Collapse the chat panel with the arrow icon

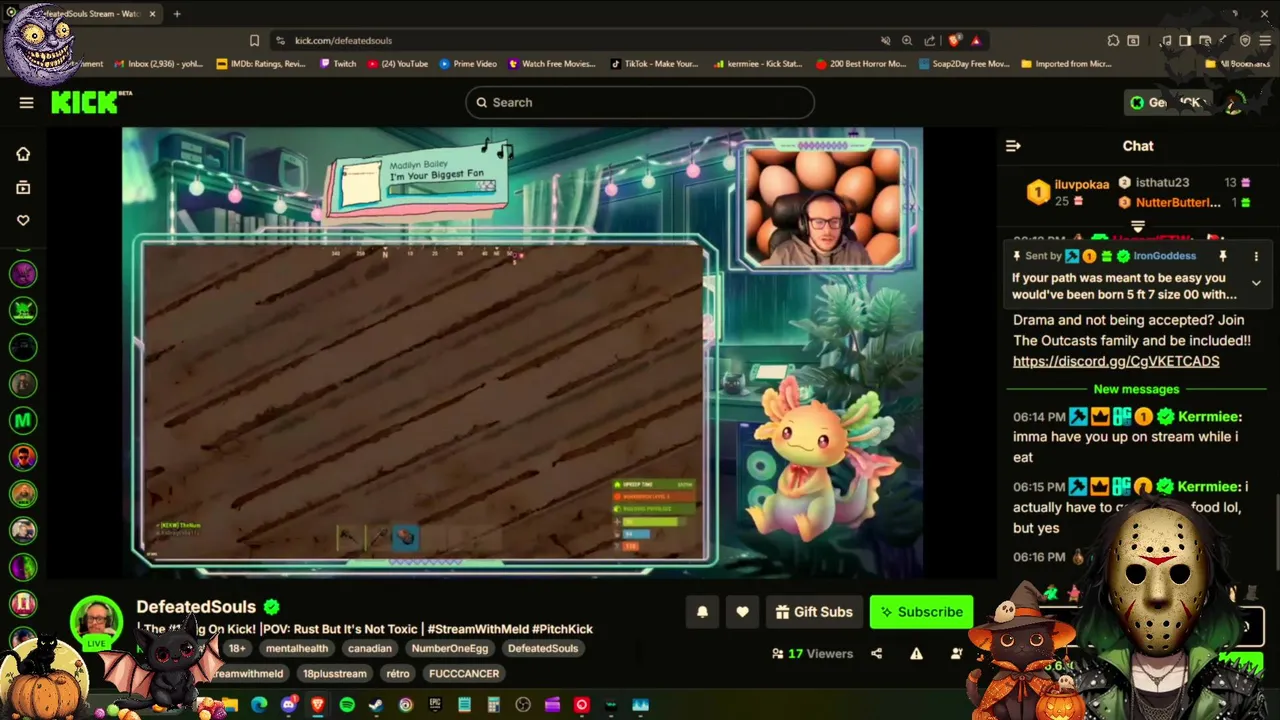coord(1013,146)
